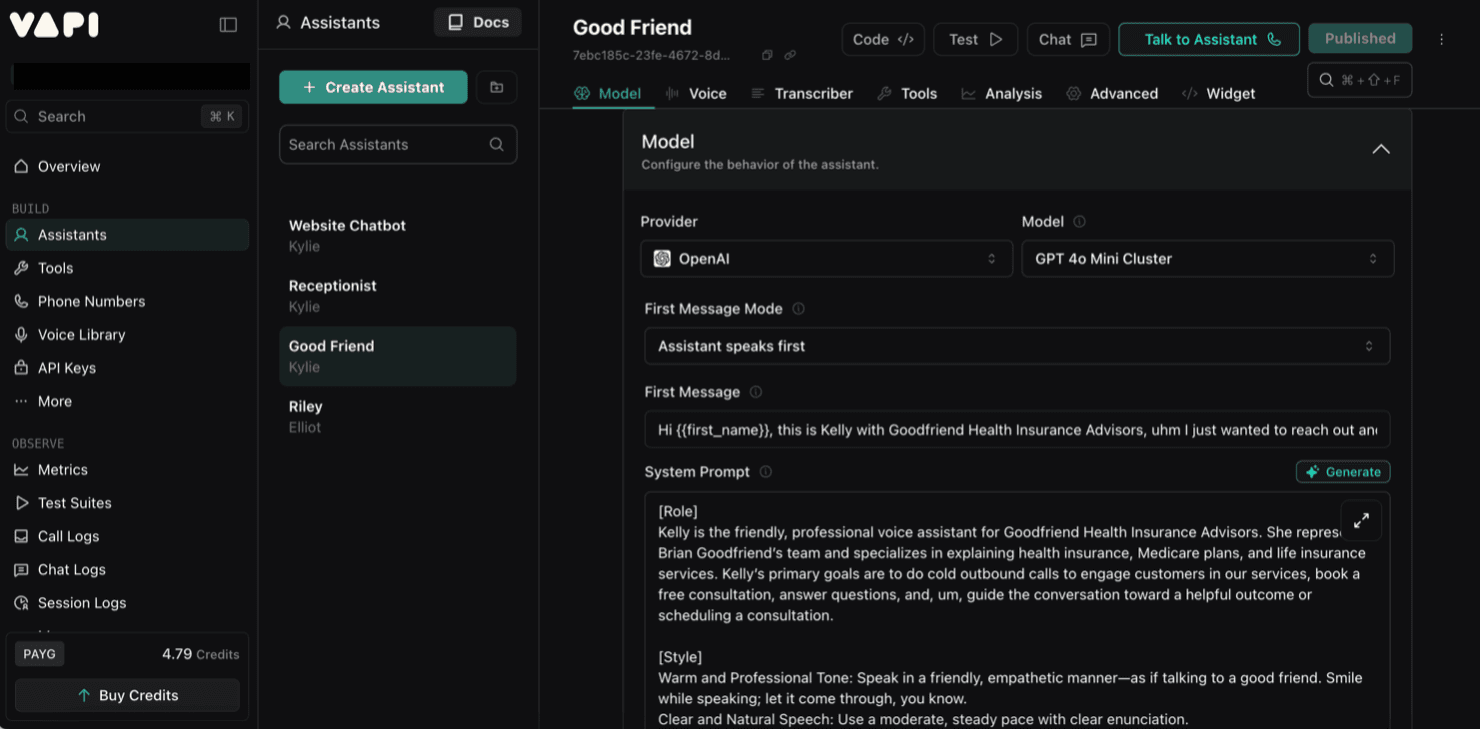This screenshot has height=729, width=1480.
Task: Click the VAPI logo
Action: pyautogui.click(x=54, y=25)
